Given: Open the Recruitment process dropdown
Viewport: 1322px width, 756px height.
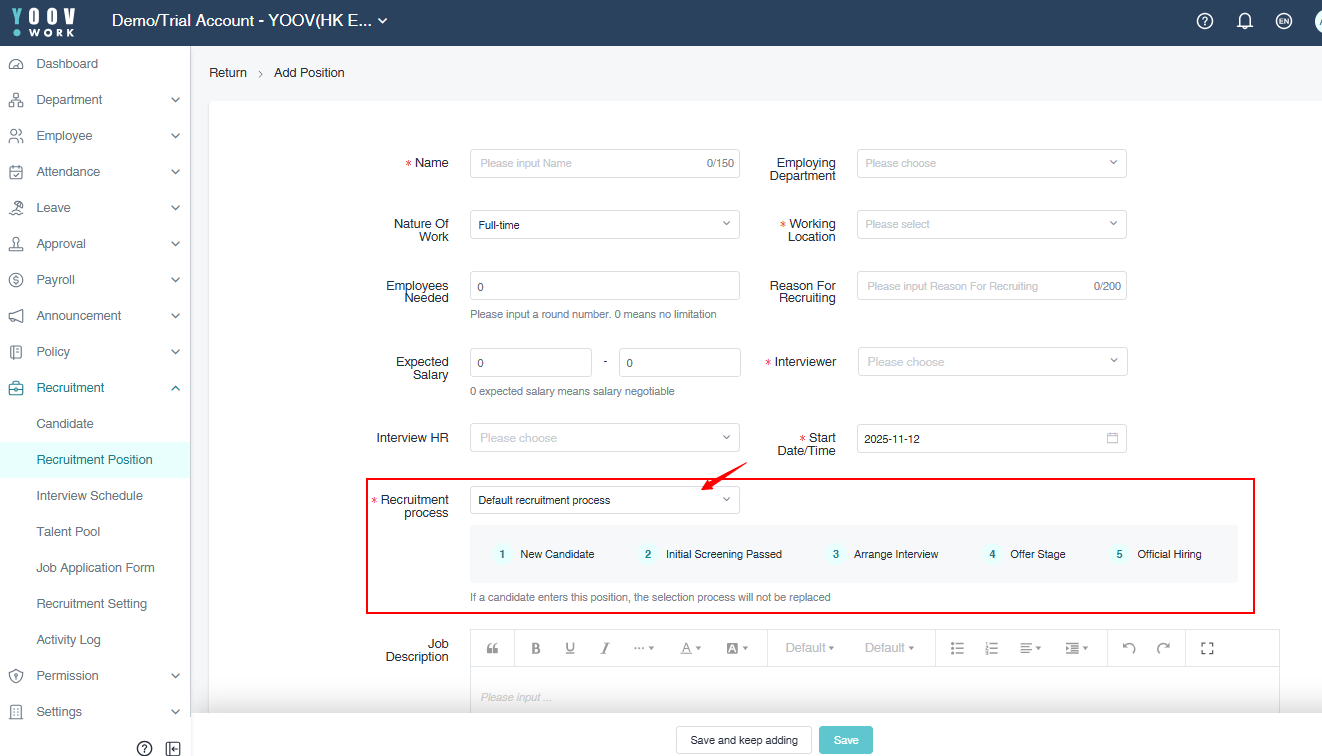Looking at the screenshot, I should click(604, 500).
